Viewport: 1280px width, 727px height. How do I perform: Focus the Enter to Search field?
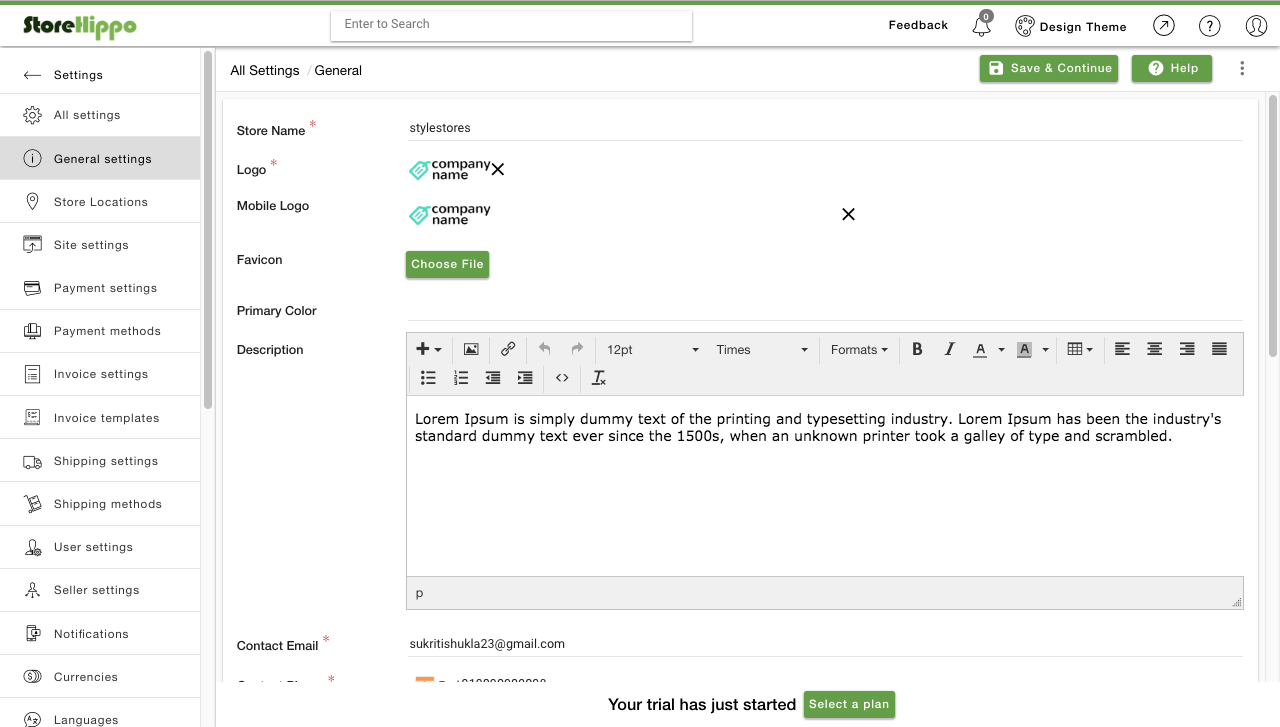click(511, 25)
